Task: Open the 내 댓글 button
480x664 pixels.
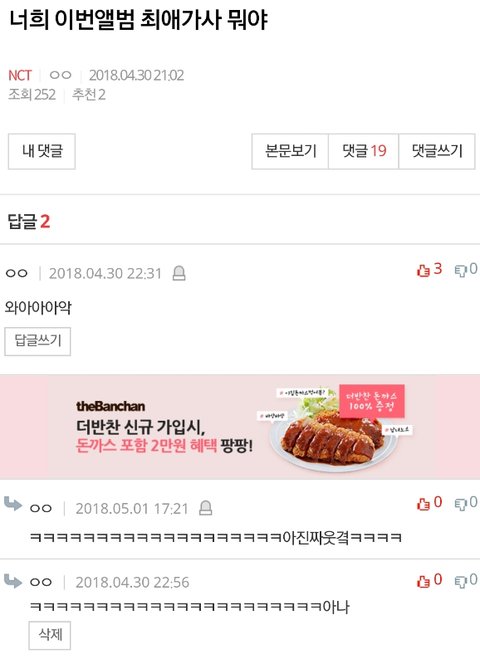Action: point(42,151)
